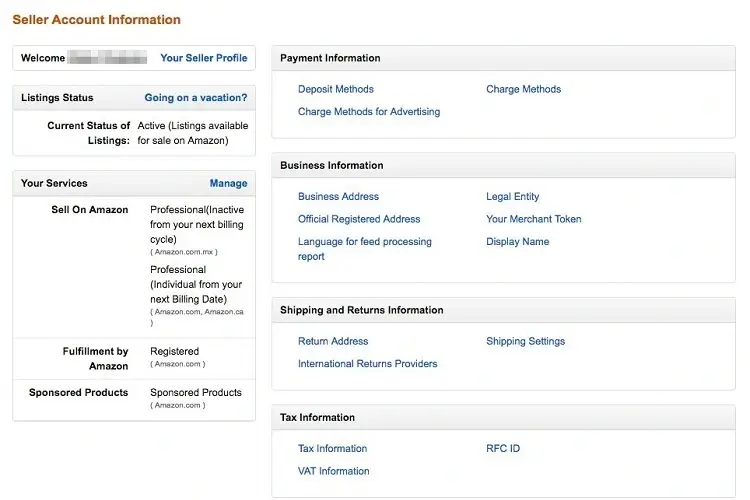Click '( Amazon.com, Amazon.ca )' marketplace text
This screenshot has width=750, height=500.
click(x=197, y=317)
